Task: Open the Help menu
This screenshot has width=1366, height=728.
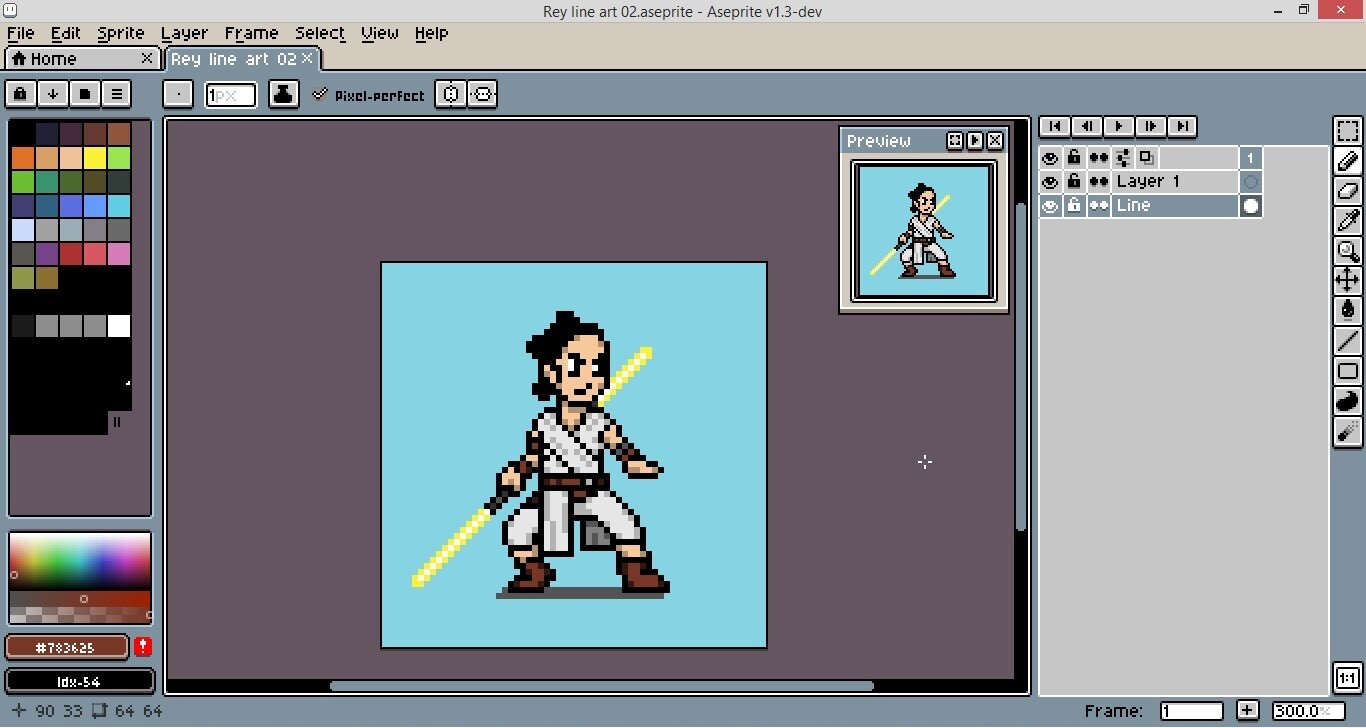Action: pyautogui.click(x=431, y=33)
